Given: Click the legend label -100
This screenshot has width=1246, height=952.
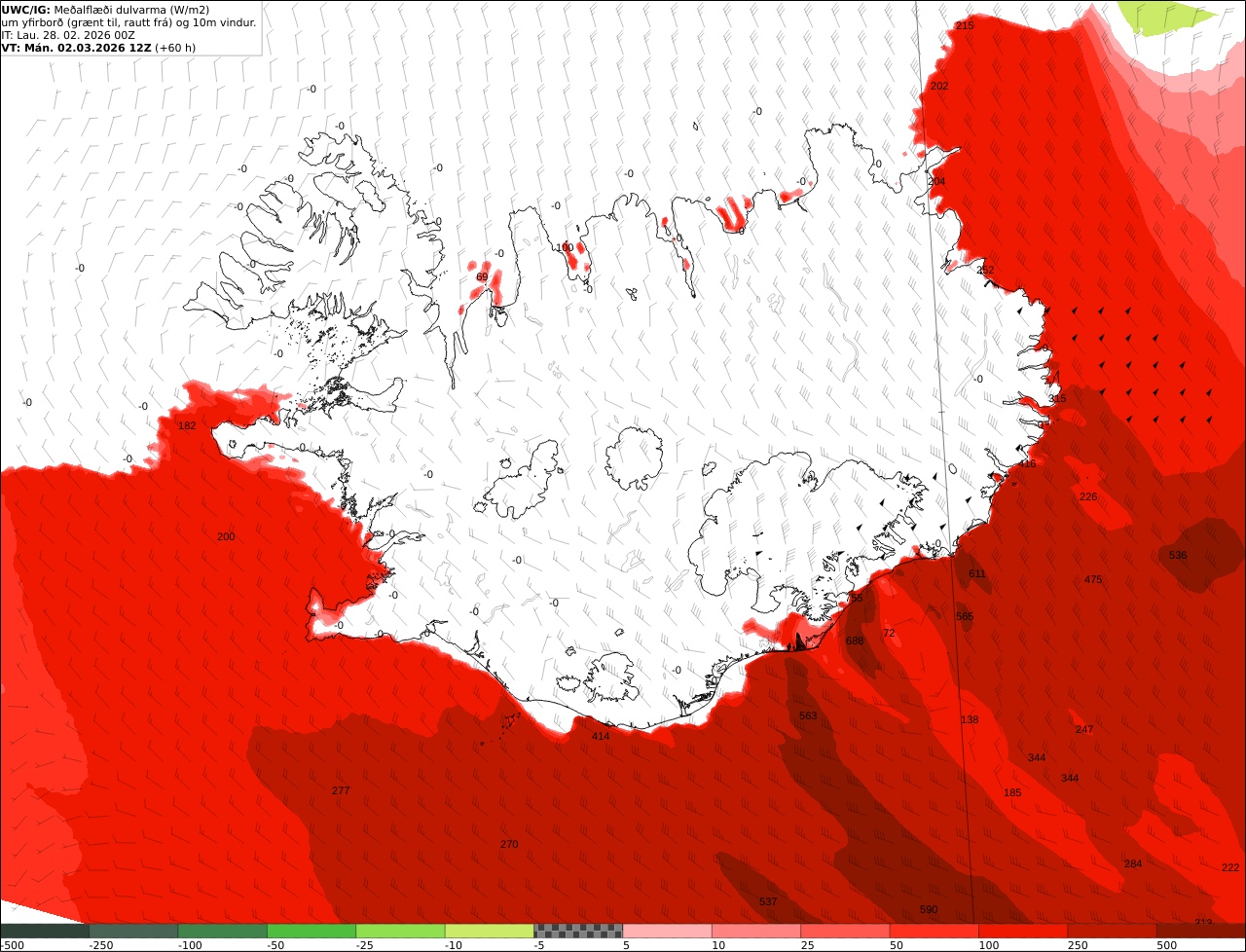Looking at the screenshot, I should pos(190,945).
